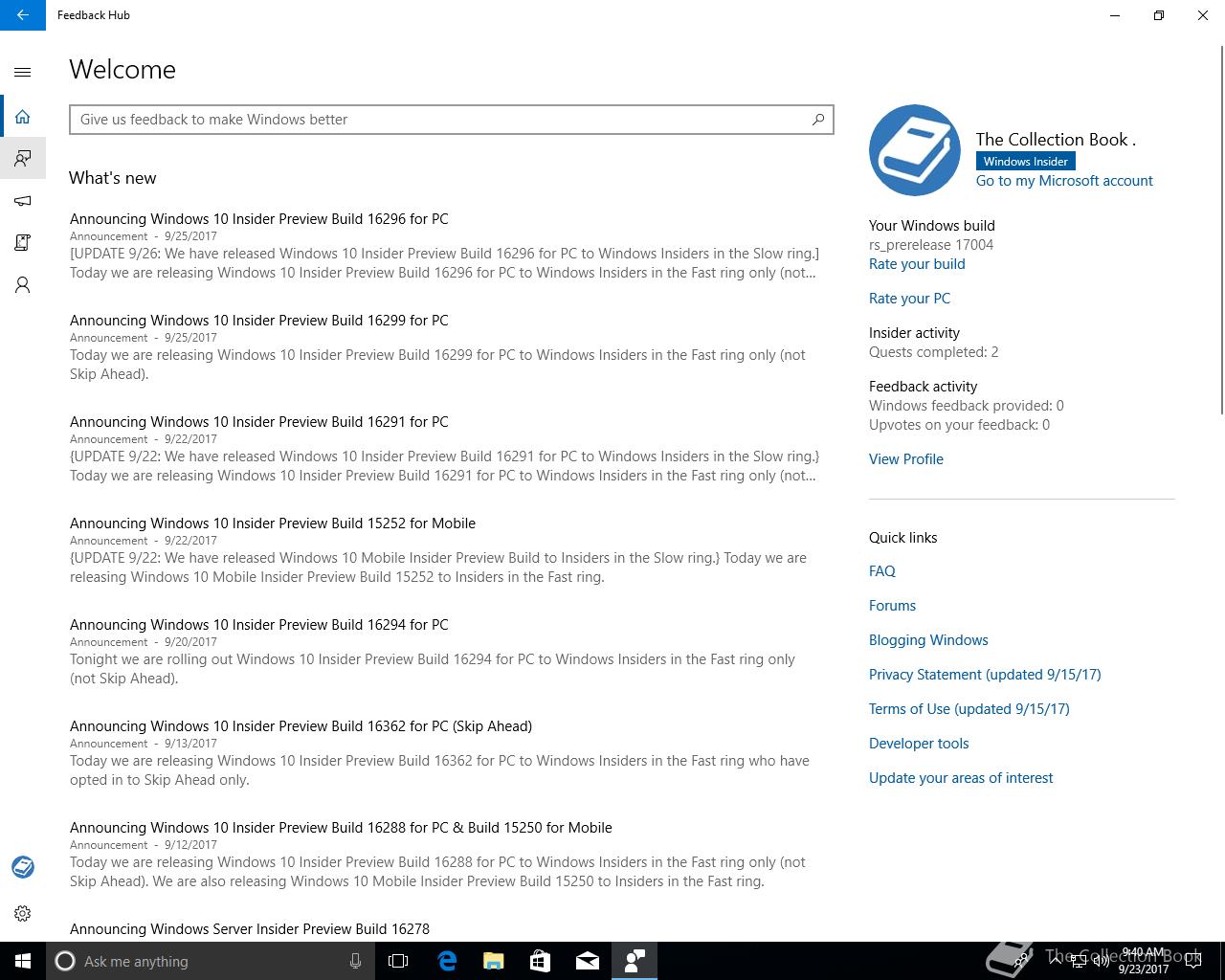Open File Explorer from the taskbar
This screenshot has height=980, width=1225.
494,961
